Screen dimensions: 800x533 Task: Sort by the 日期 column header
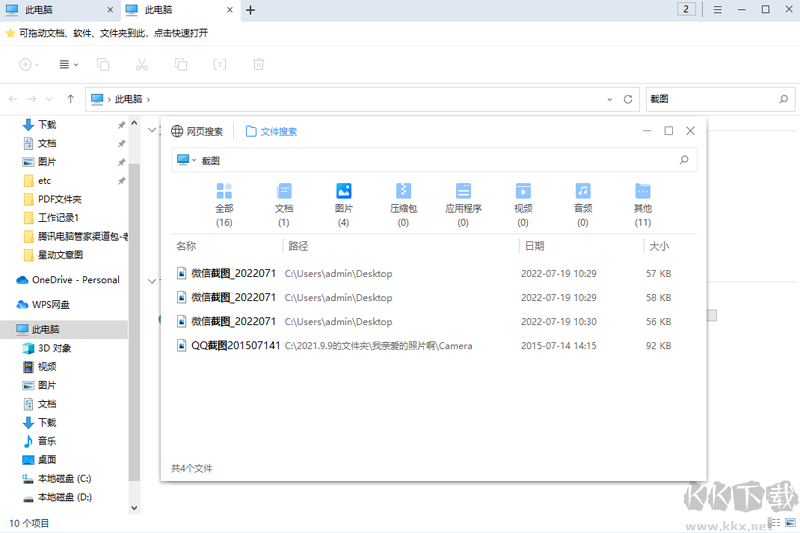534,246
